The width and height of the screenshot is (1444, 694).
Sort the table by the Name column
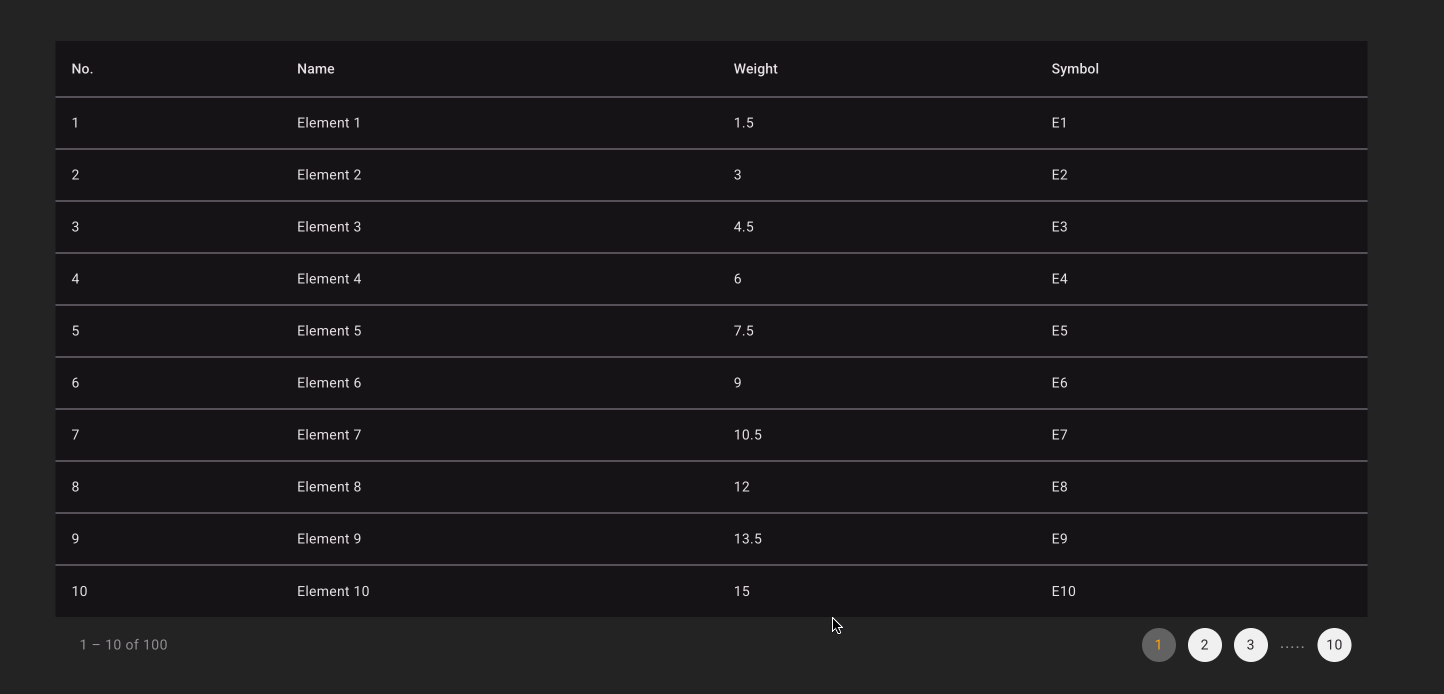[x=315, y=69]
